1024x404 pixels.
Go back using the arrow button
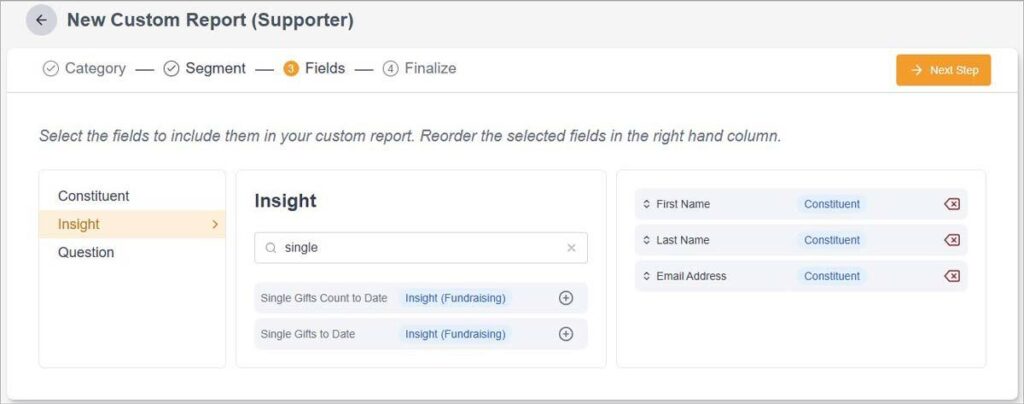(41, 20)
